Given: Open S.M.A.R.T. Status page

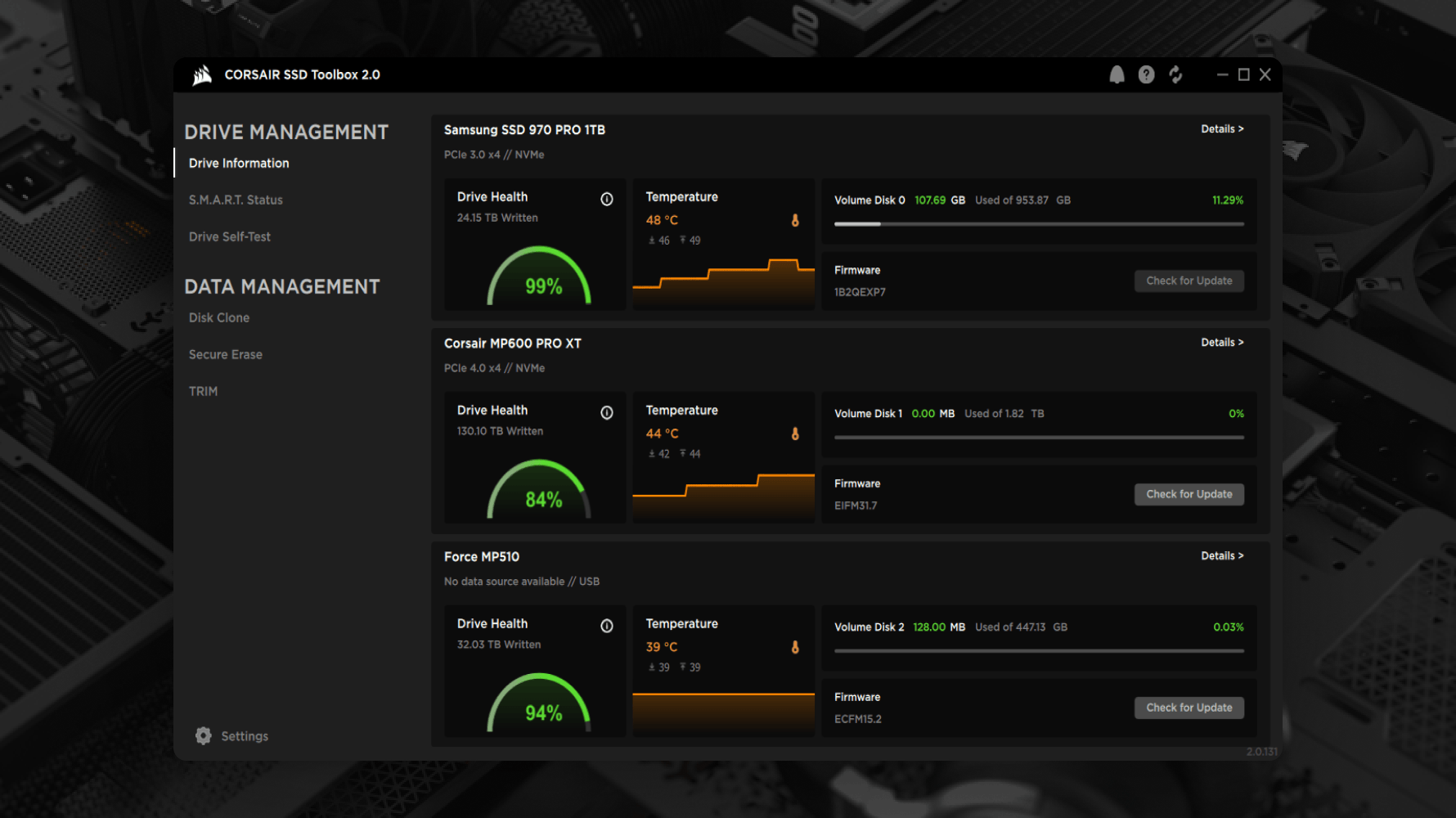Looking at the screenshot, I should click(x=236, y=200).
